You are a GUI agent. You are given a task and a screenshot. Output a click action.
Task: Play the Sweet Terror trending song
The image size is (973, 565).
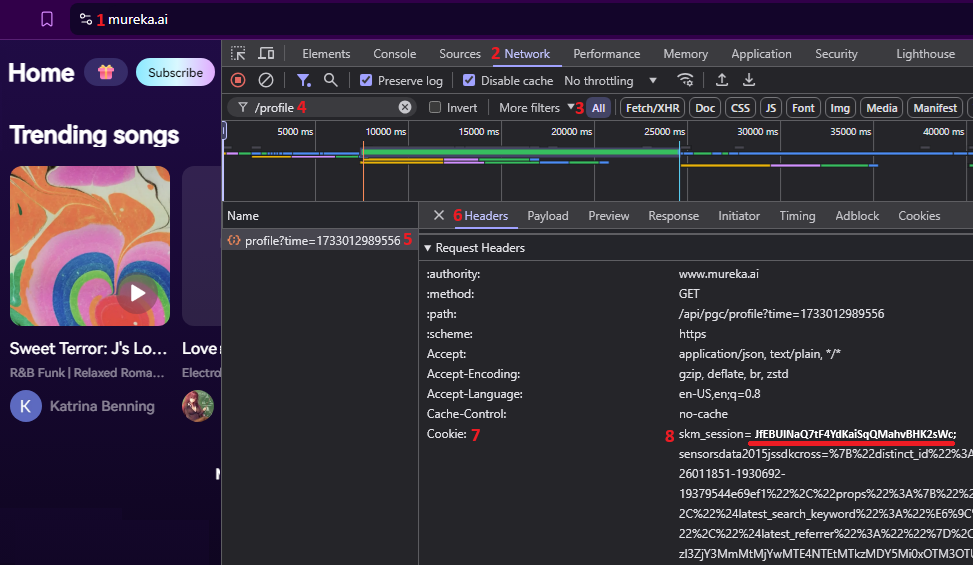tap(137, 293)
